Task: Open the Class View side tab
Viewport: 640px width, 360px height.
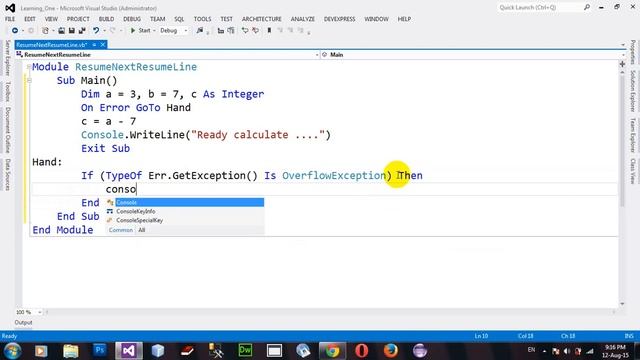Action: [633, 171]
